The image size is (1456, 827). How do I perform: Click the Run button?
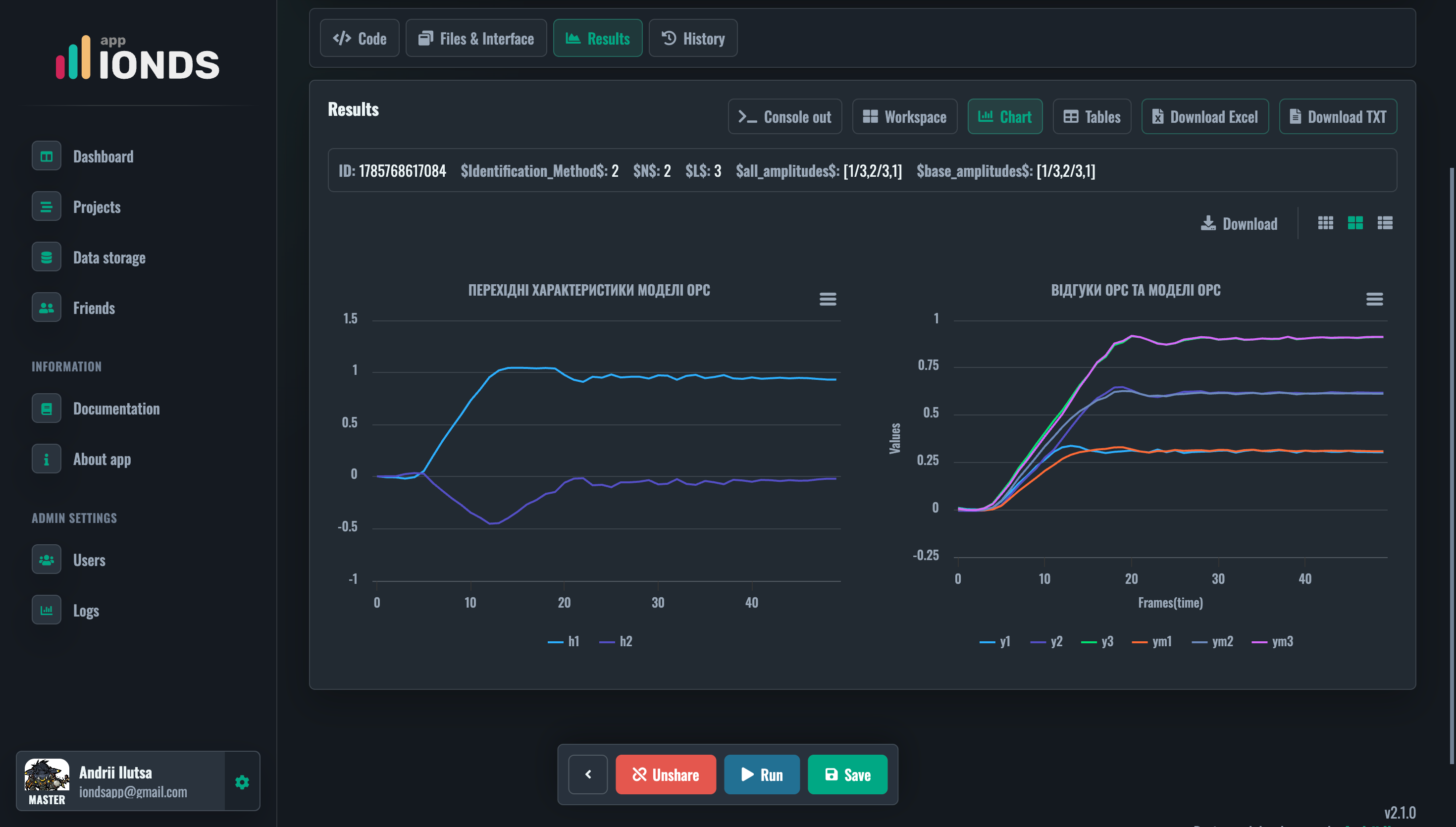762,774
